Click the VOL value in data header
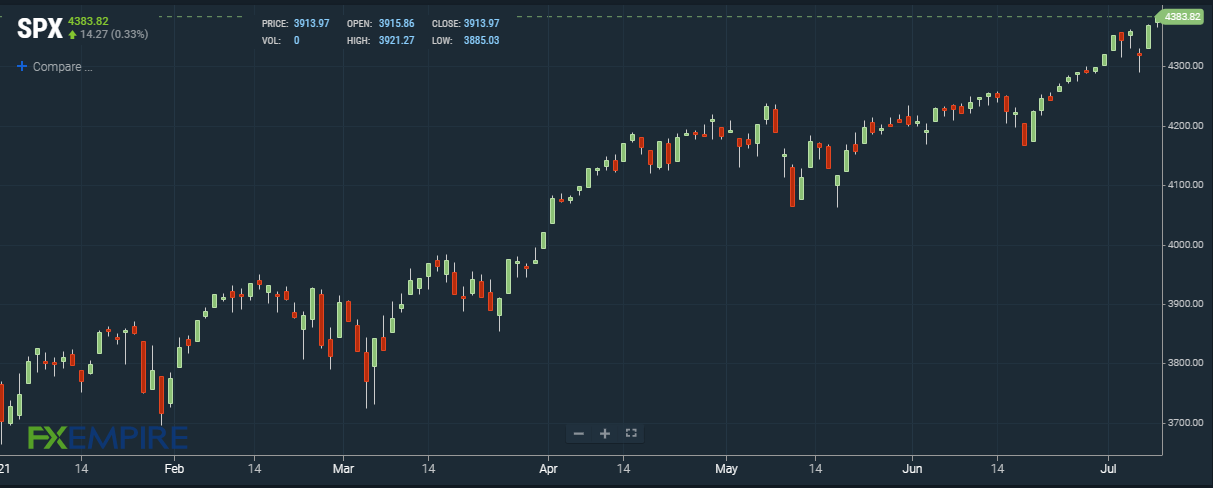Image resolution: width=1213 pixels, height=488 pixels. click(x=296, y=40)
